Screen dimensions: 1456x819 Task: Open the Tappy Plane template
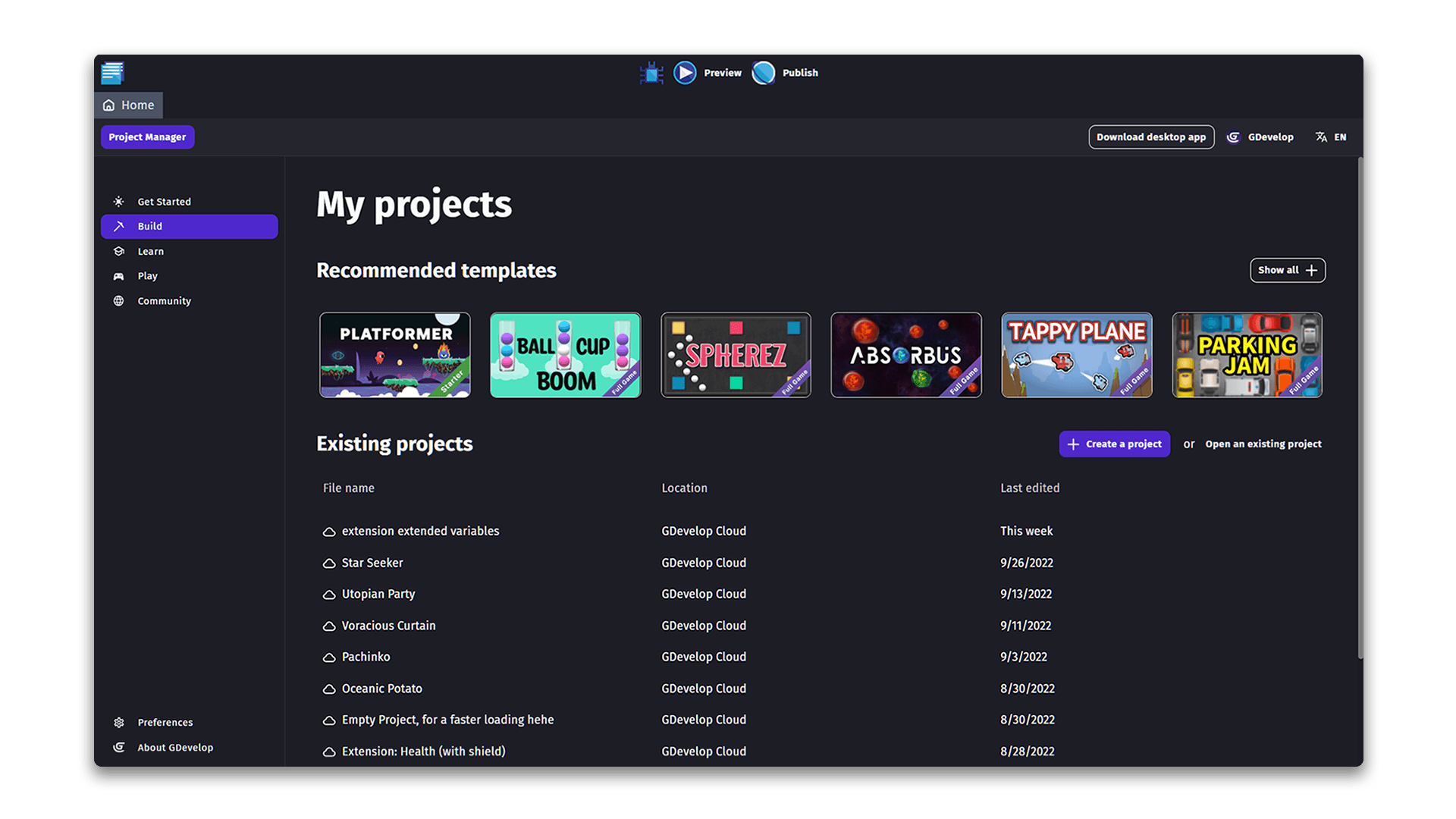1077,355
